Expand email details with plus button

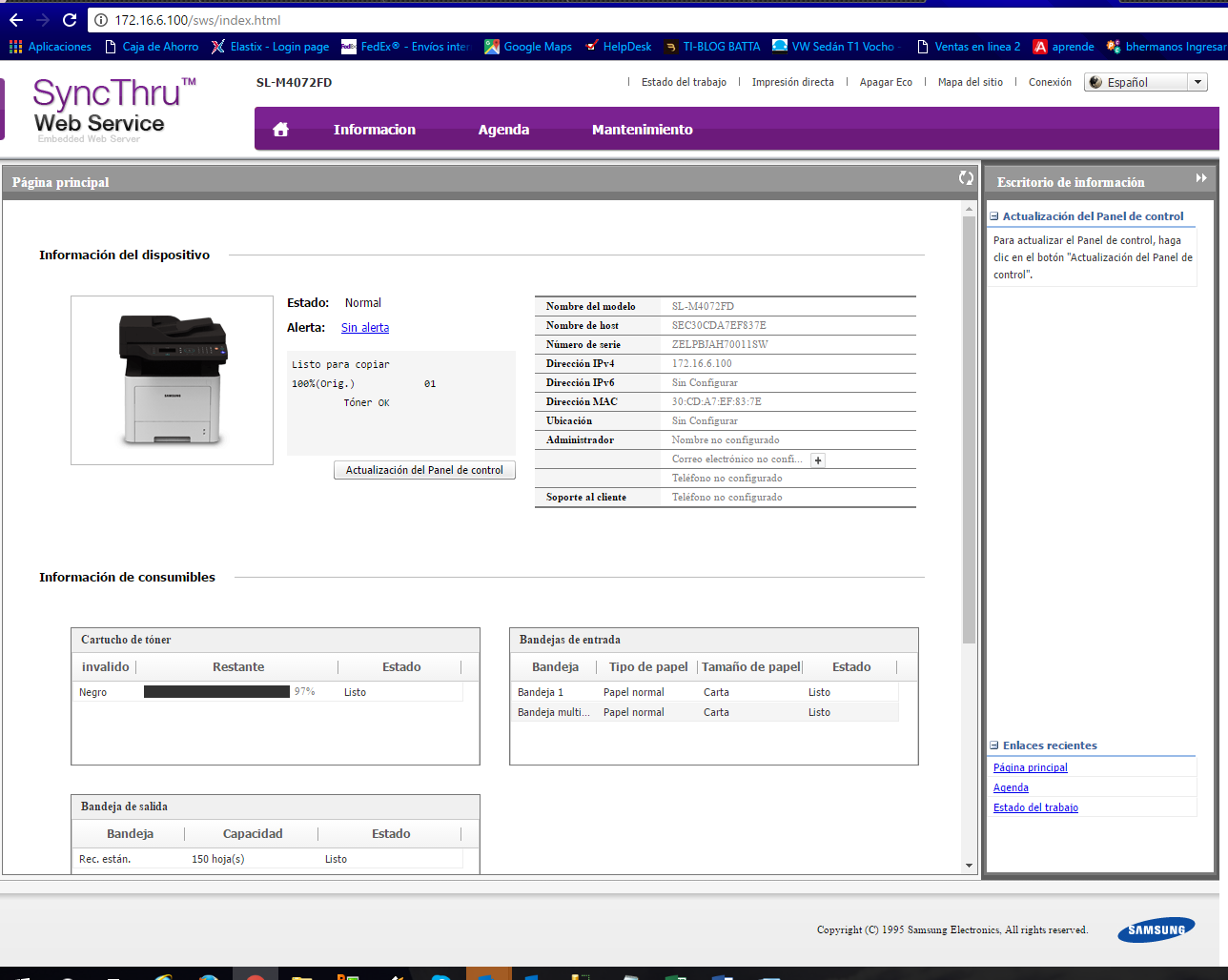pos(818,459)
